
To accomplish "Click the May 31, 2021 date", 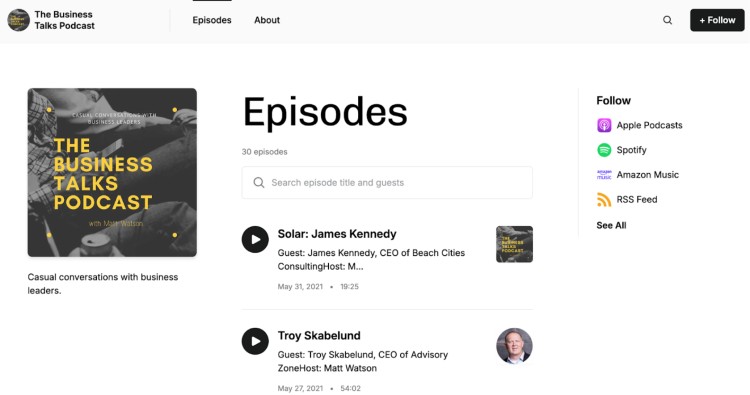I will pos(300,286).
